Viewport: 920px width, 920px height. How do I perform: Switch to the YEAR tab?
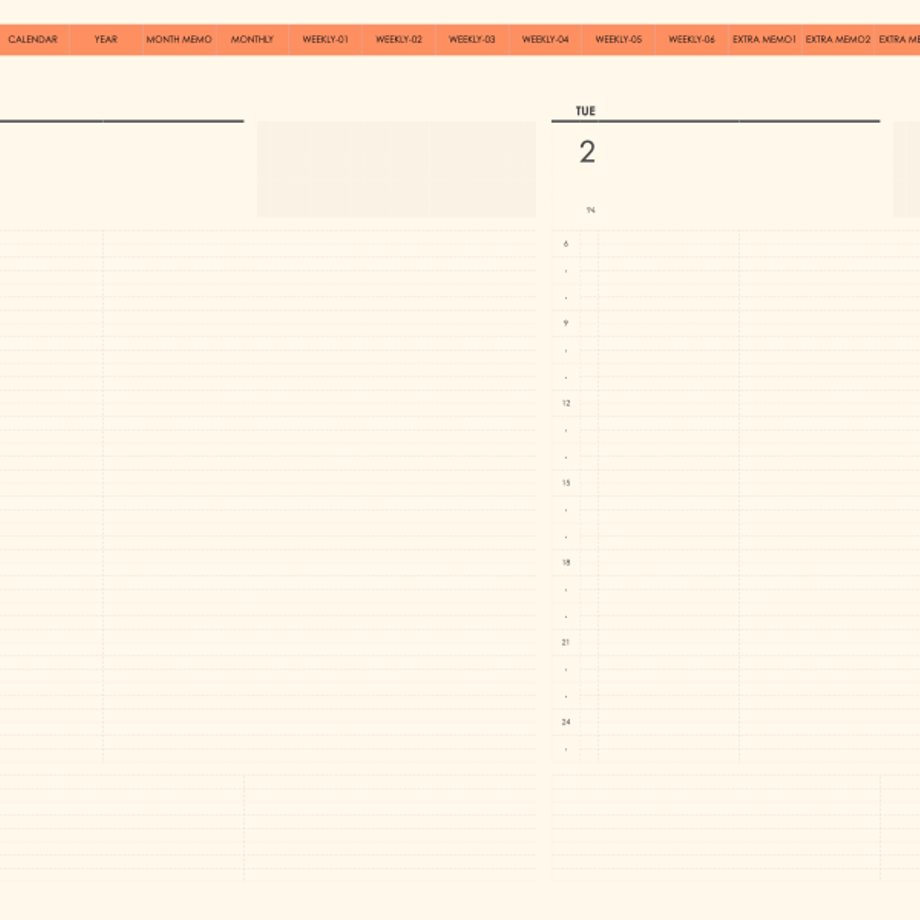(106, 39)
